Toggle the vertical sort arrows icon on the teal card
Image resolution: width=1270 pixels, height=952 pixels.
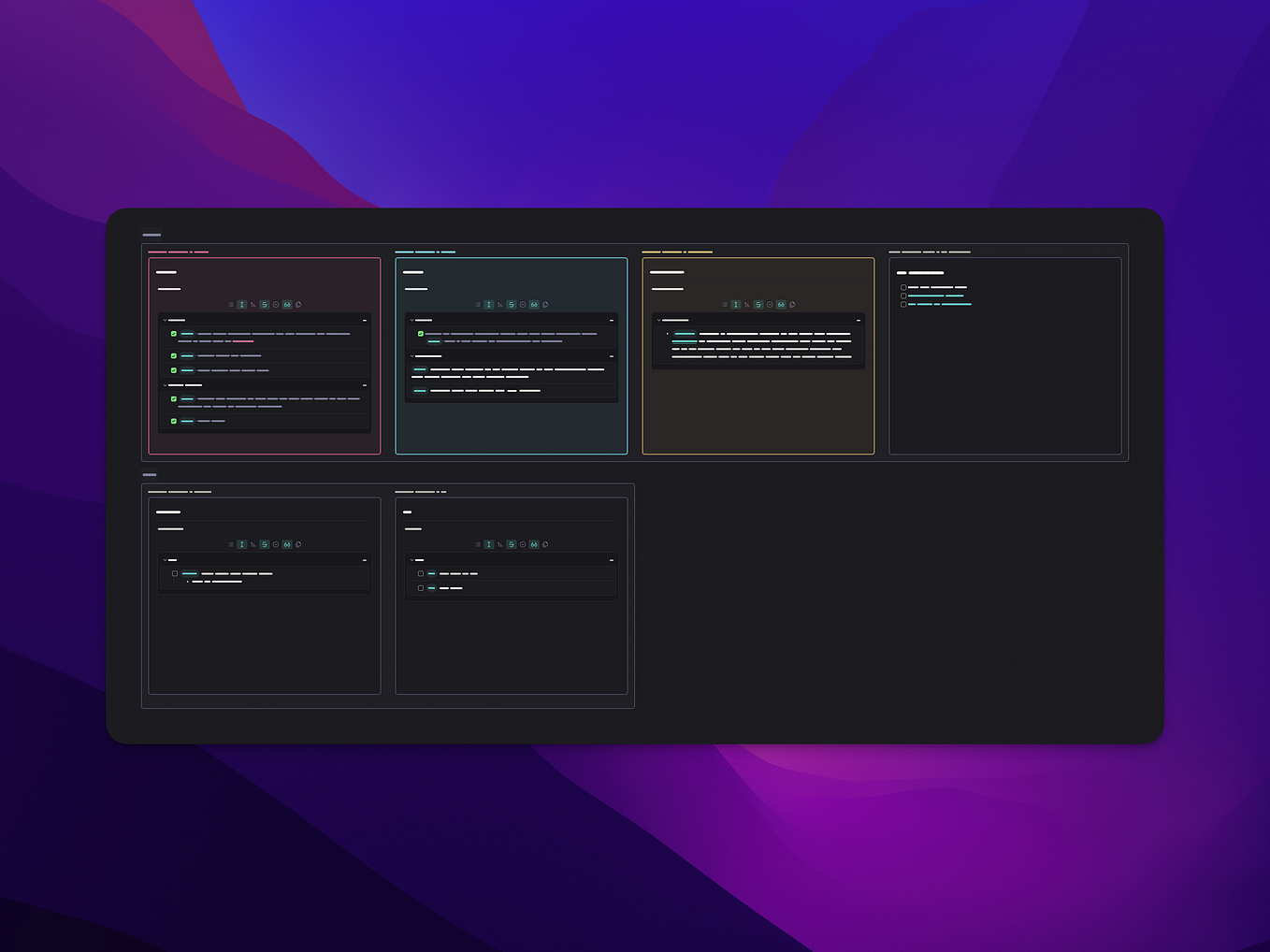coord(489,304)
